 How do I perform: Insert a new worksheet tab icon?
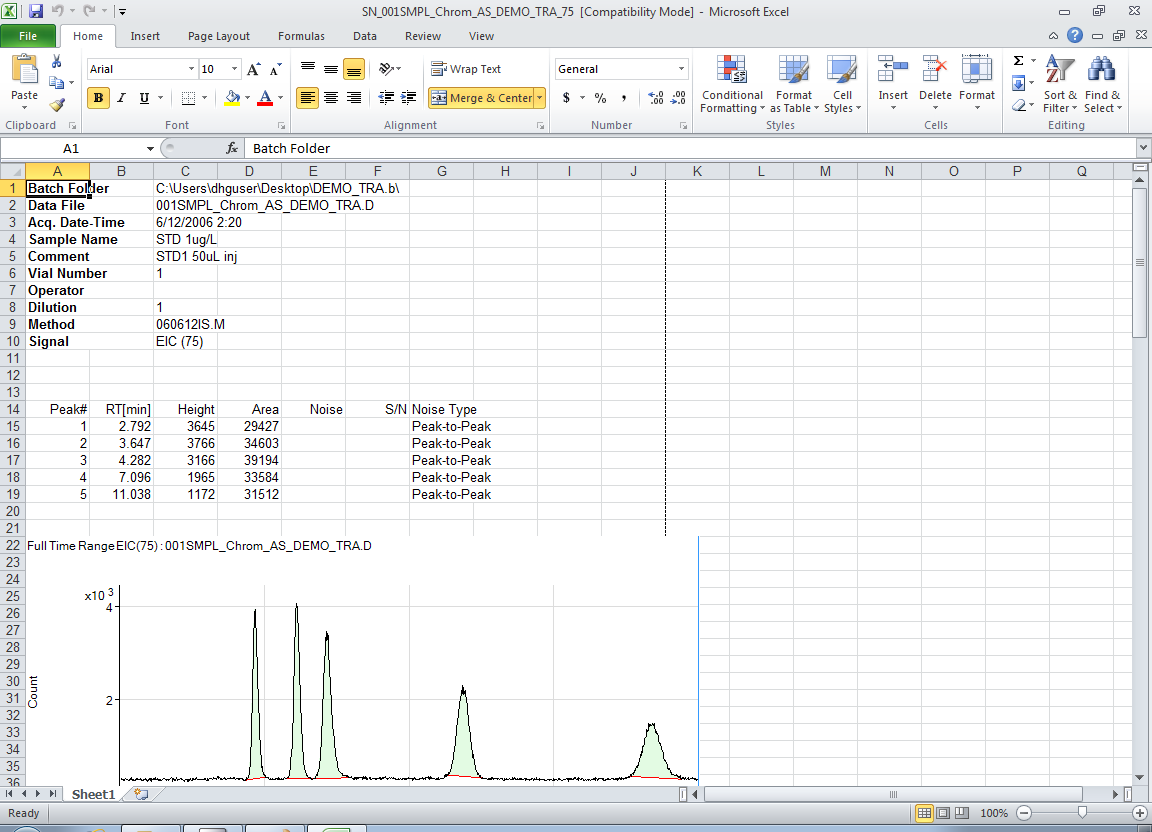141,794
